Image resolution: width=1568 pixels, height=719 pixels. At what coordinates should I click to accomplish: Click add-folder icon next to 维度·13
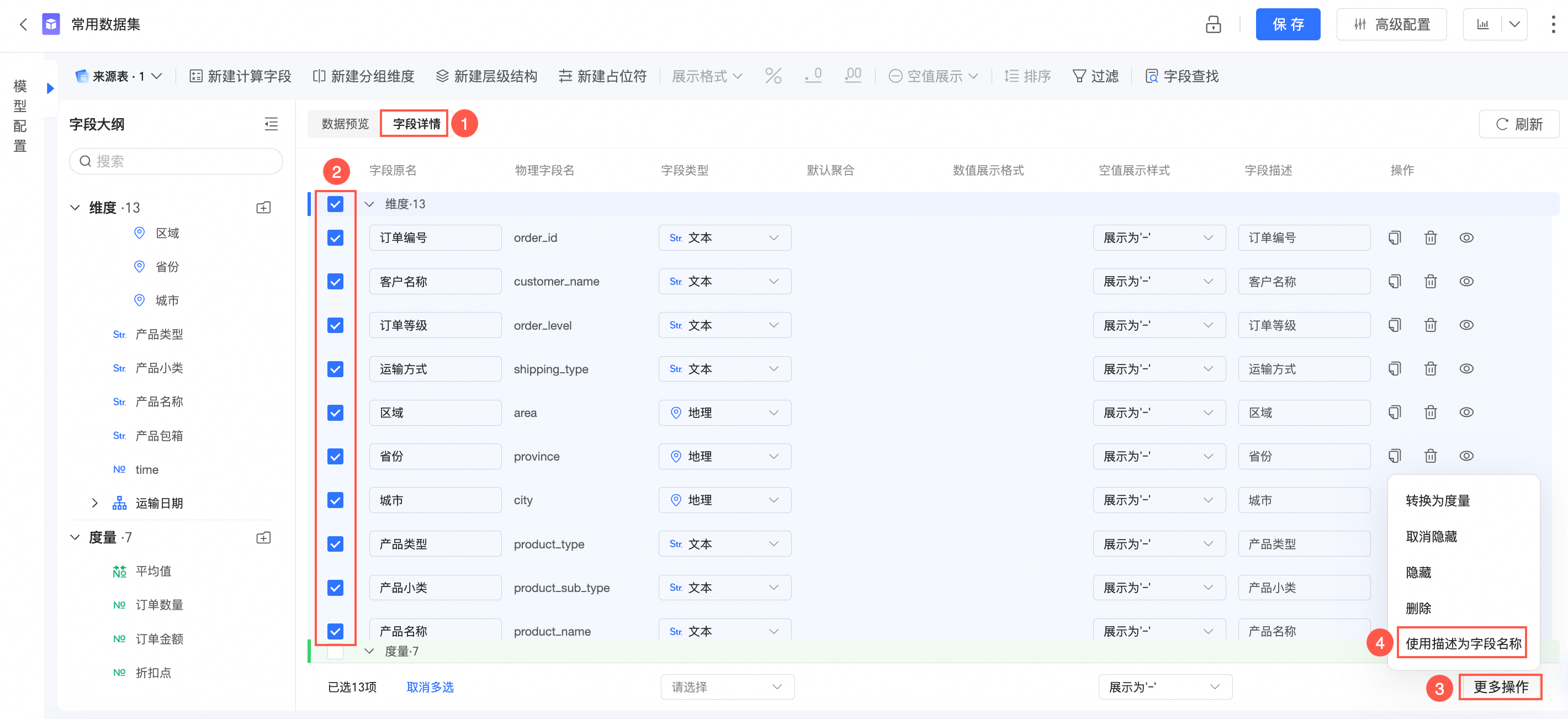pos(263,208)
